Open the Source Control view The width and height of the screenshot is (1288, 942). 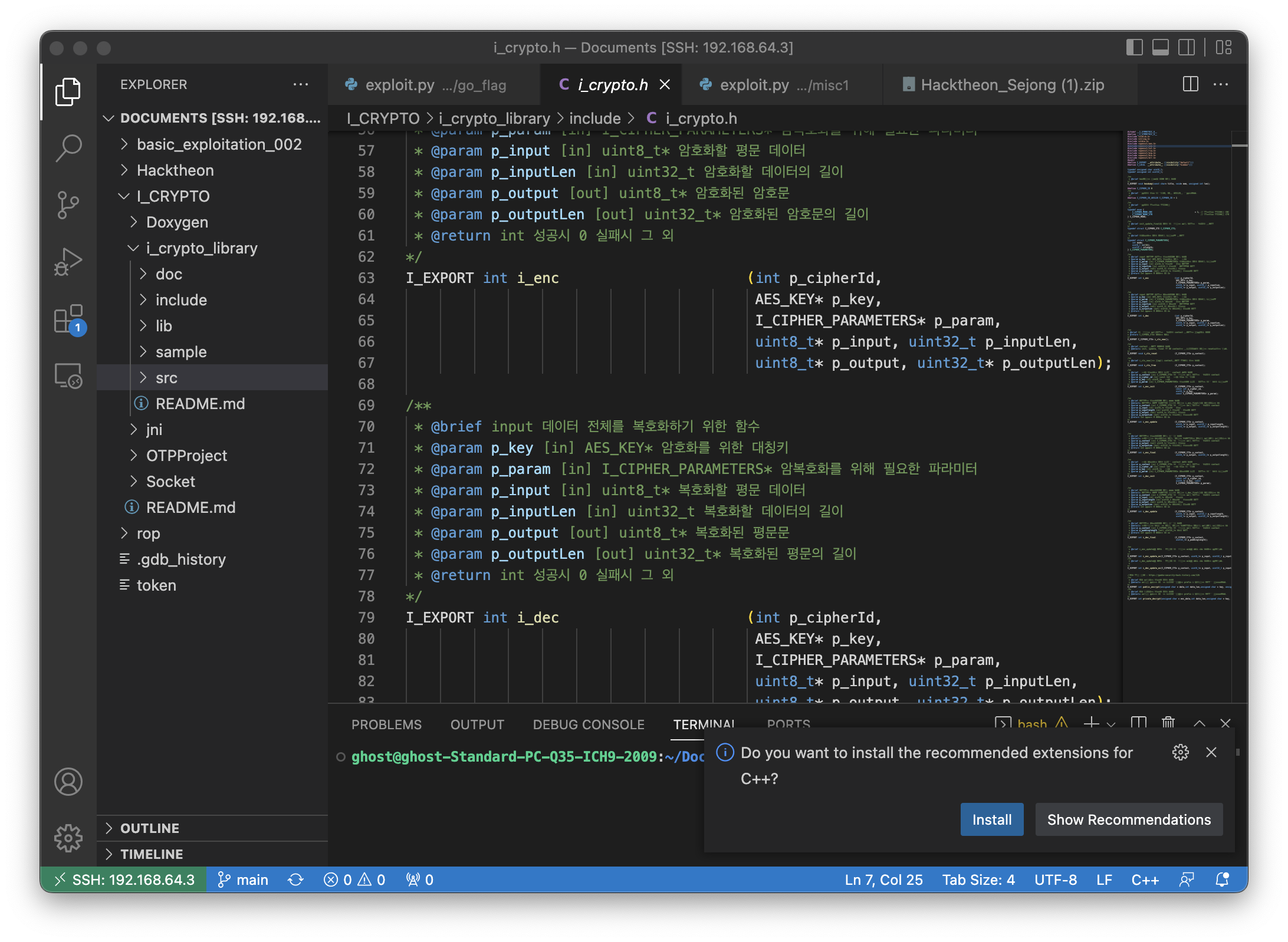point(68,205)
